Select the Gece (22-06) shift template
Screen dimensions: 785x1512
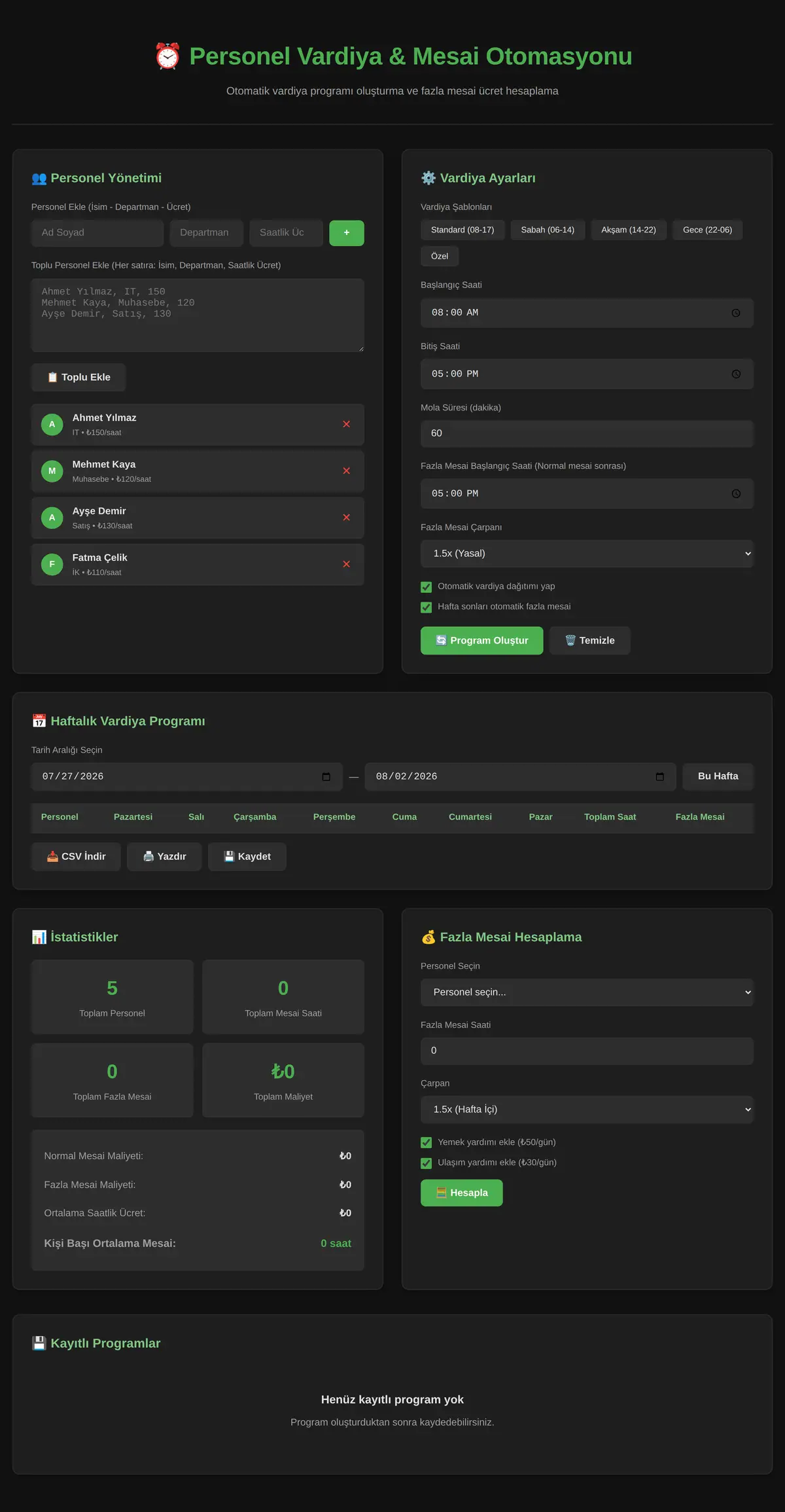[x=707, y=230]
